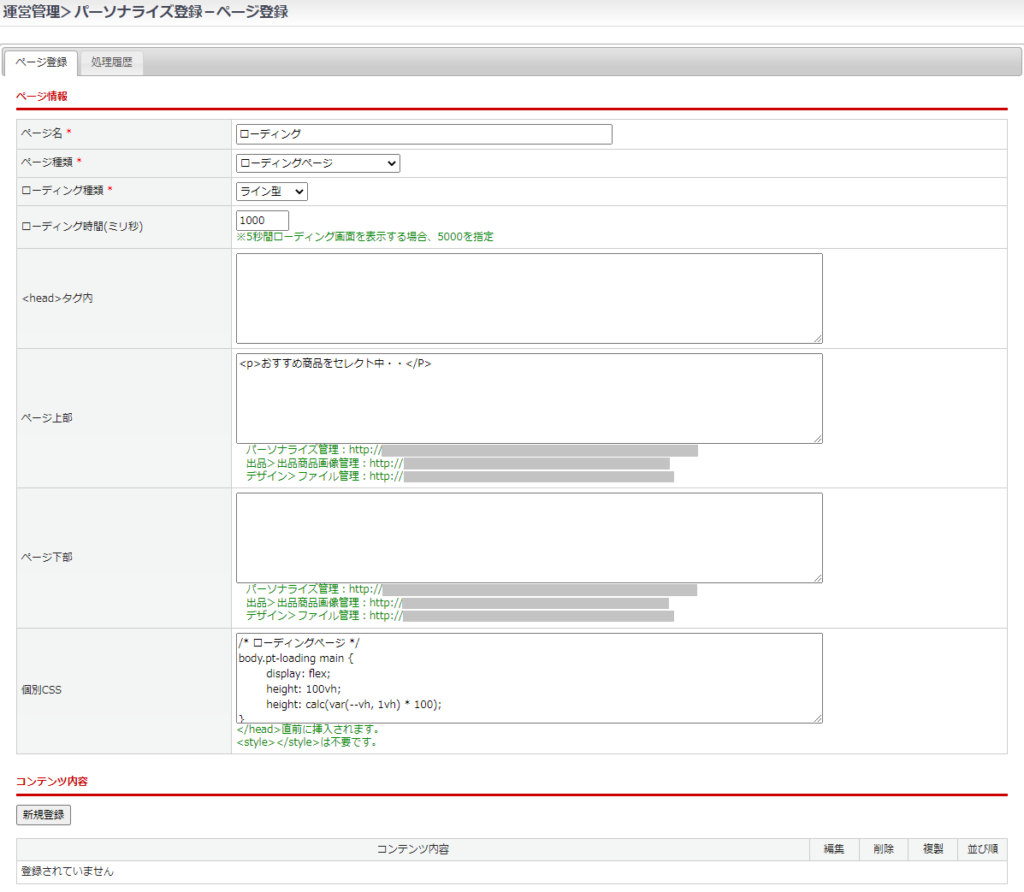
Task: Click the <head>タグ内 textarea resize handle
Action: (x=817, y=338)
